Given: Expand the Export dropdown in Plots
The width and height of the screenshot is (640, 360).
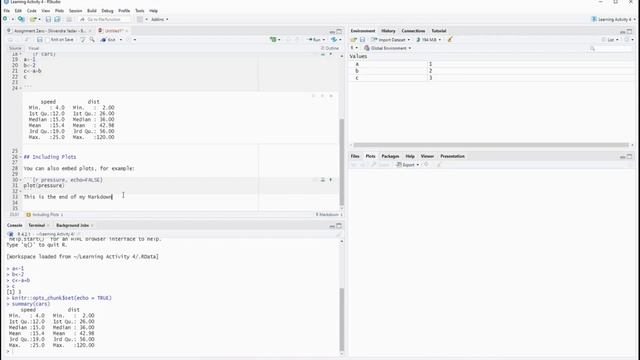Looking at the screenshot, I should coord(408,164).
